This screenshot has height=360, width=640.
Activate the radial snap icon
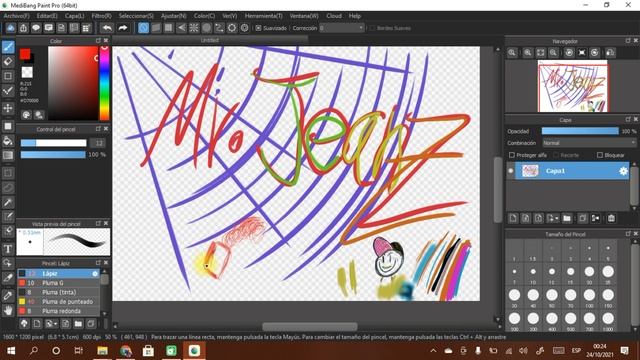(x=194, y=28)
